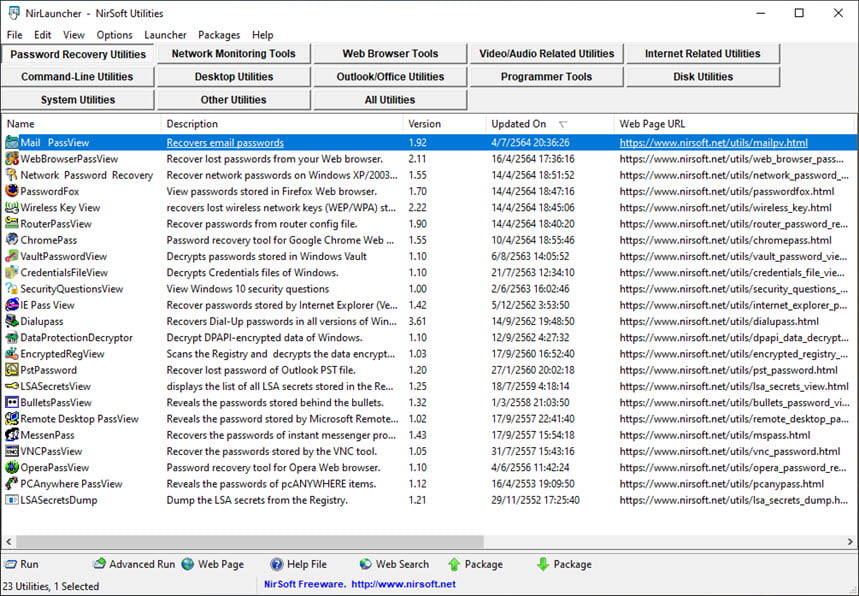859x596 pixels.
Task: Click the down-arrow Package button
Action: [564, 564]
